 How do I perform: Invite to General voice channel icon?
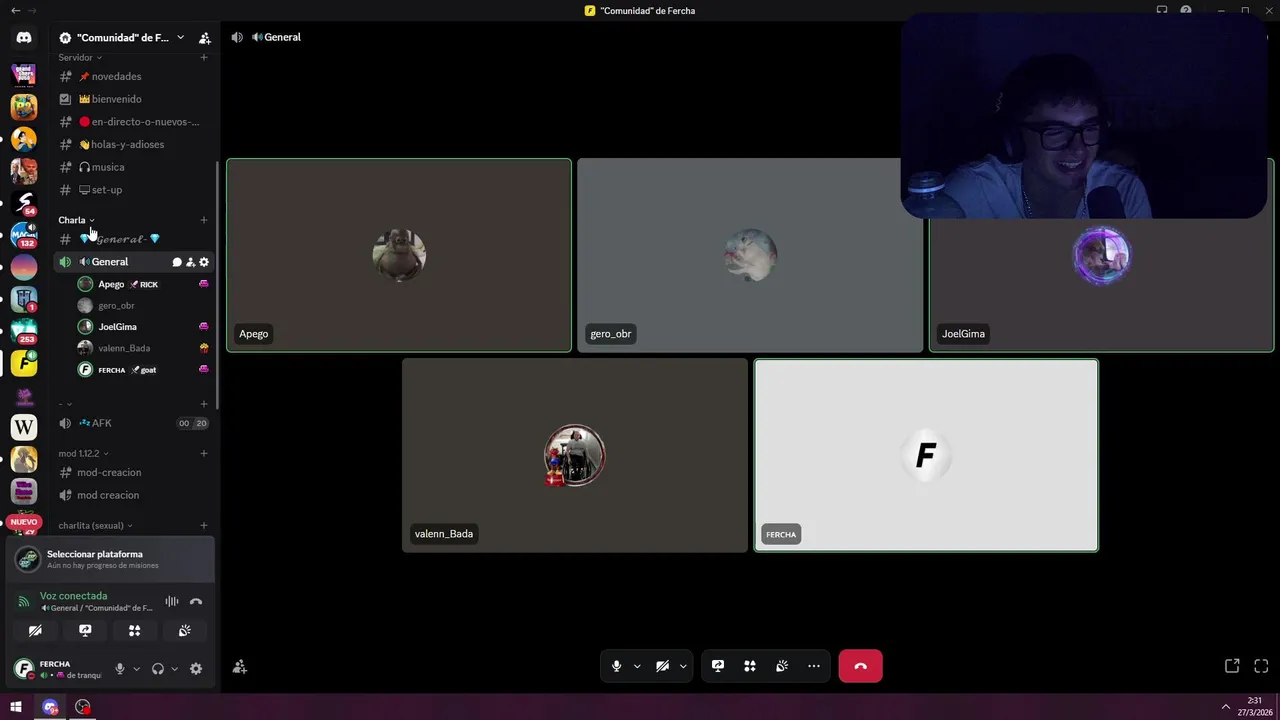190,262
